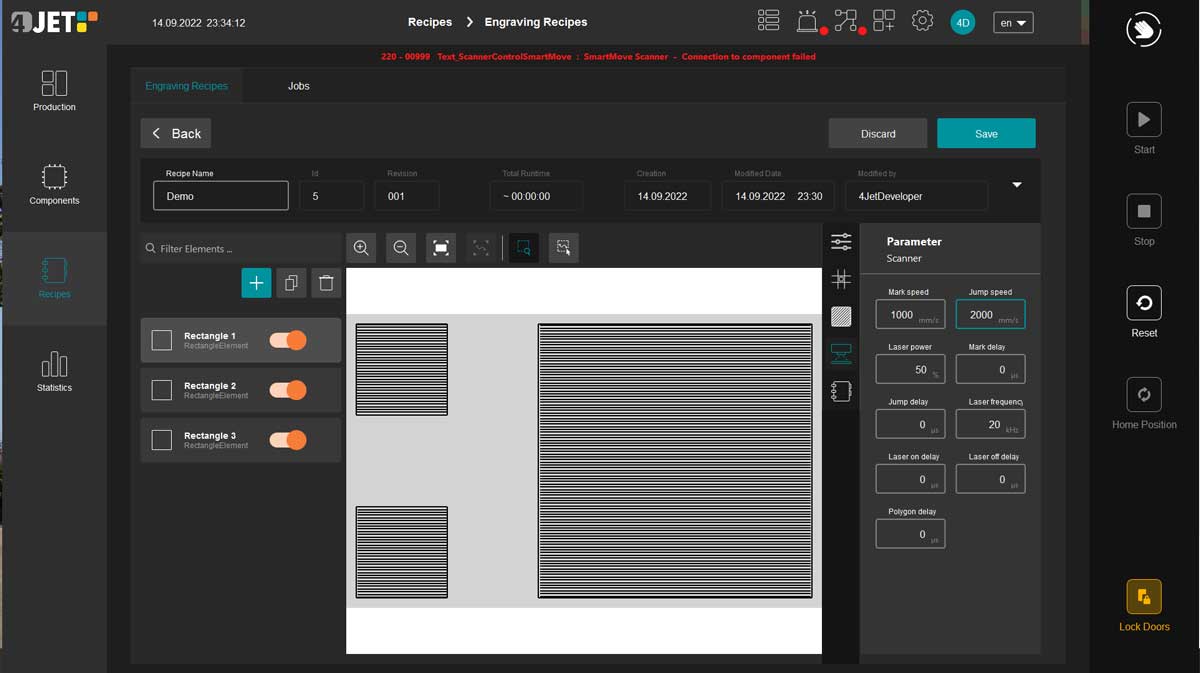Click the zoom in magnifier icon
Image resolution: width=1200 pixels, height=673 pixels.
(361, 248)
